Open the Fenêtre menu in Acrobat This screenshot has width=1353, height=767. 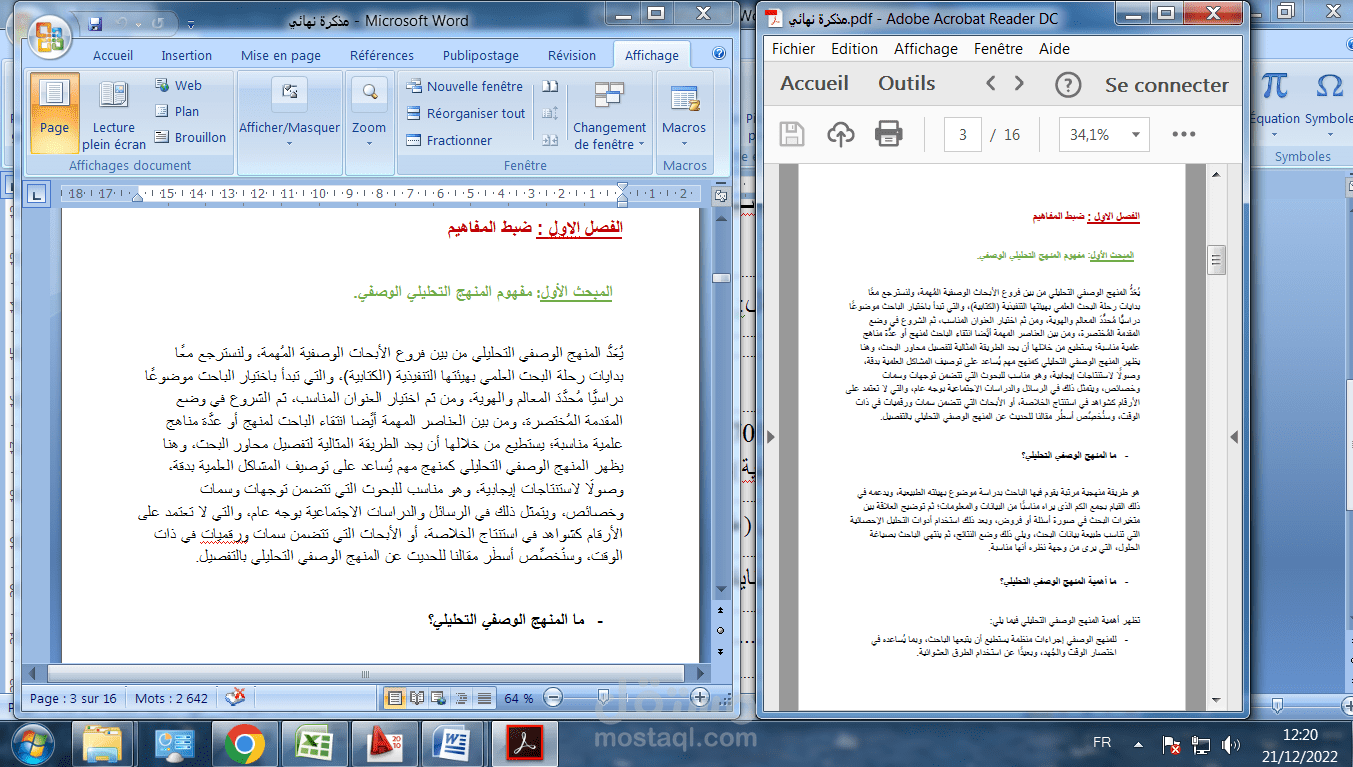998,48
